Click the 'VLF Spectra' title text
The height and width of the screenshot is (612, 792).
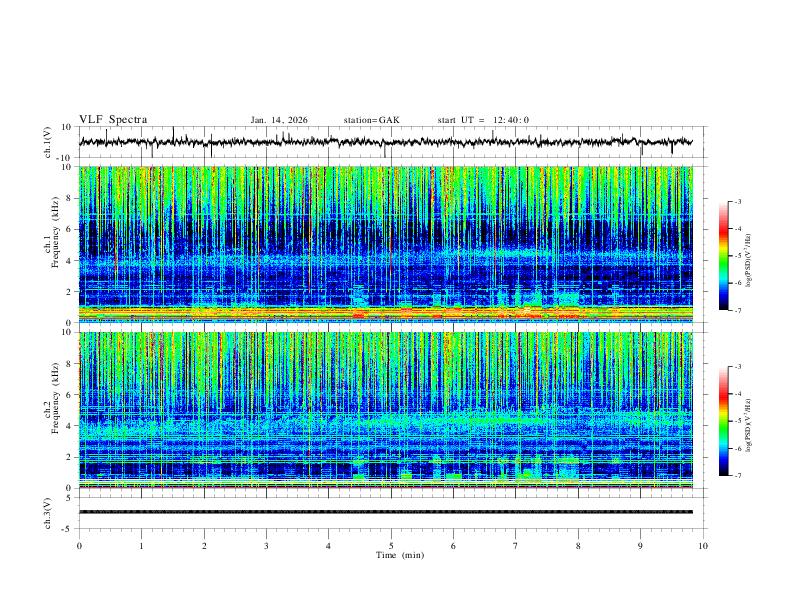(113, 120)
